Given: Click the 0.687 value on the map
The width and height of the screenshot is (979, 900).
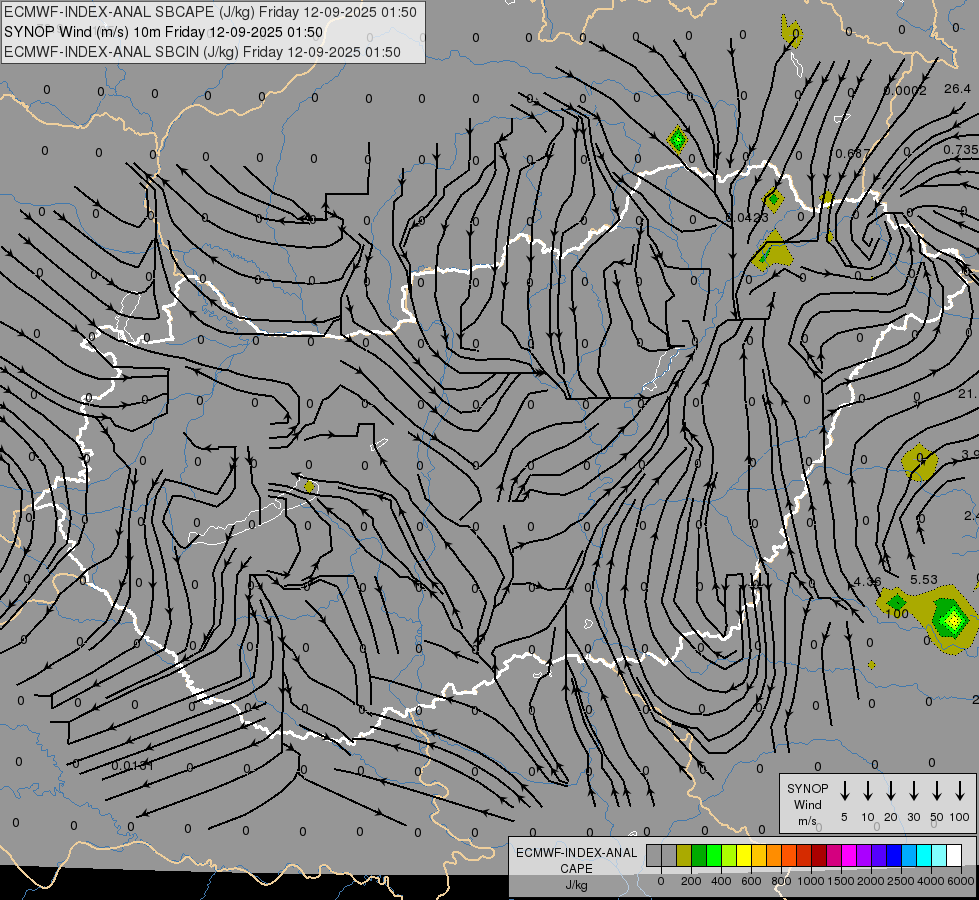Looking at the screenshot, I should pyautogui.click(x=852, y=153).
